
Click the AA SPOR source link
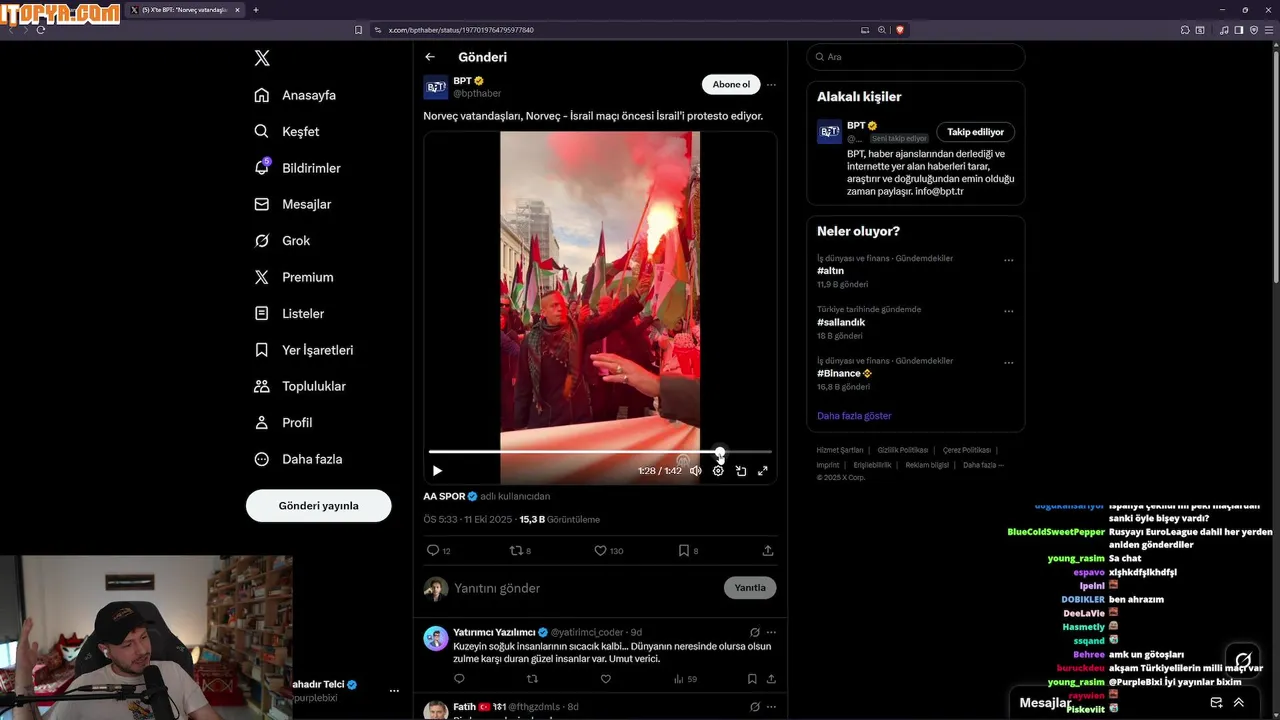click(444, 496)
